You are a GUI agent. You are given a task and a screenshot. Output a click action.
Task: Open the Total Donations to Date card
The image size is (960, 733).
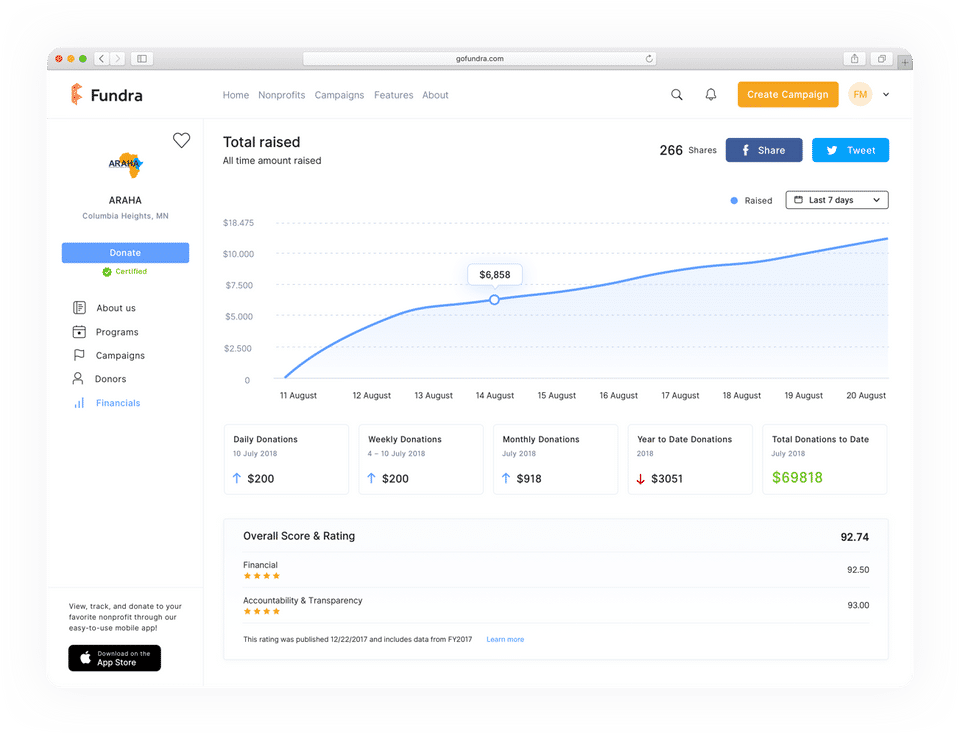tap(825, 459)
